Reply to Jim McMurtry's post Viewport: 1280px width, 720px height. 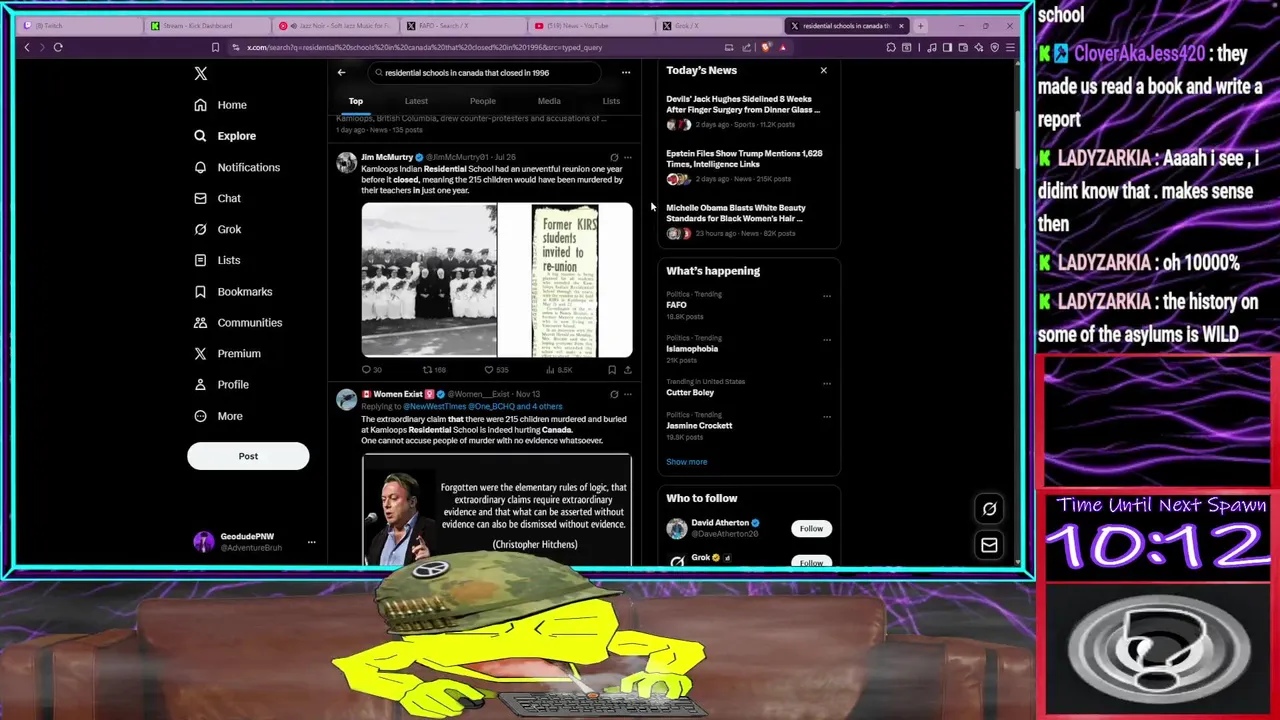[370, 370]
